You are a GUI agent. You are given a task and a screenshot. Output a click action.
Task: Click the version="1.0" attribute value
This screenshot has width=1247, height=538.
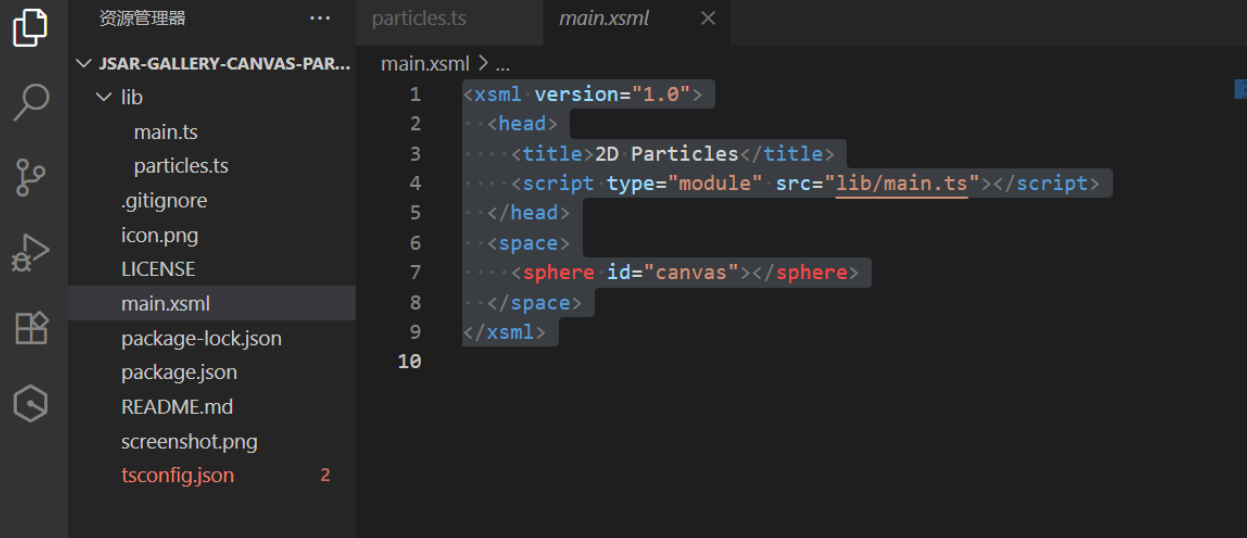tap(661, 94)
